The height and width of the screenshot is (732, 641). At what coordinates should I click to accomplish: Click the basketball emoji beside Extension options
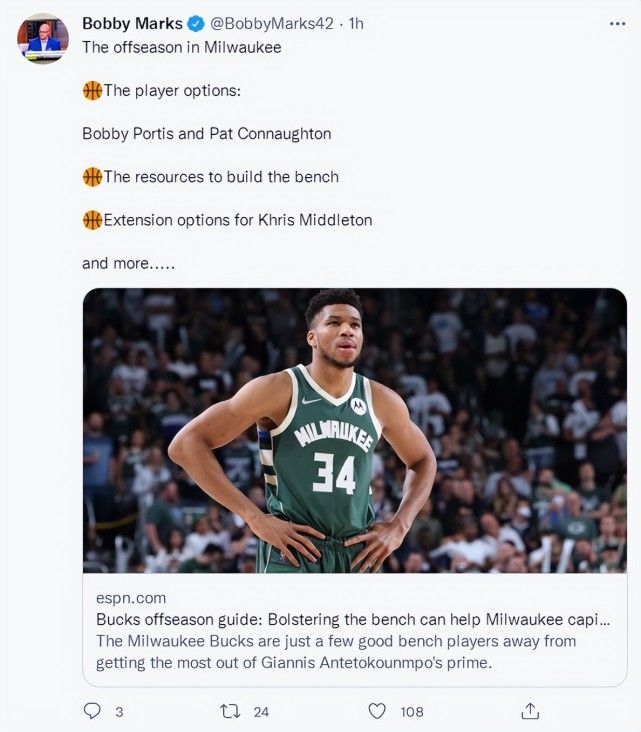coord(93,220)
